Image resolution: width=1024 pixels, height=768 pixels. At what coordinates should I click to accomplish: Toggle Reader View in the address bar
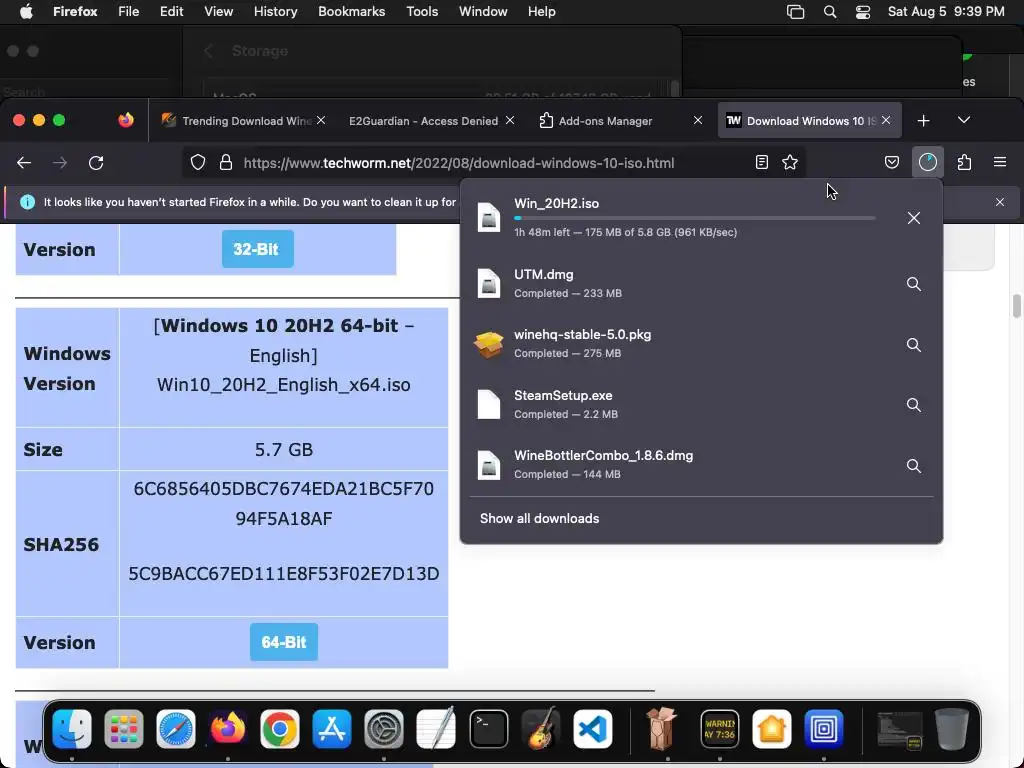(761, 163)
